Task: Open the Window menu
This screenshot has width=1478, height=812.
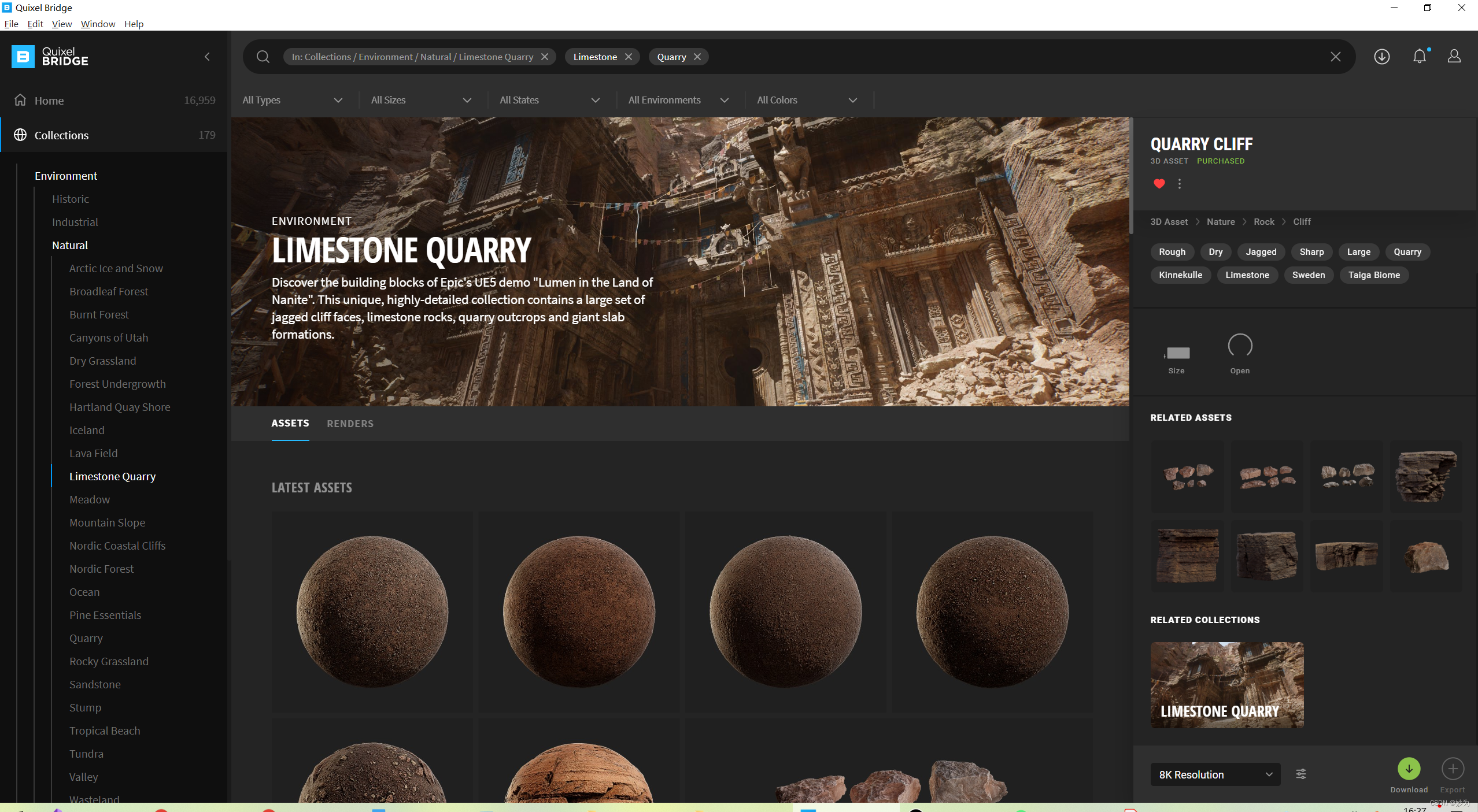Action: (98, 24)
